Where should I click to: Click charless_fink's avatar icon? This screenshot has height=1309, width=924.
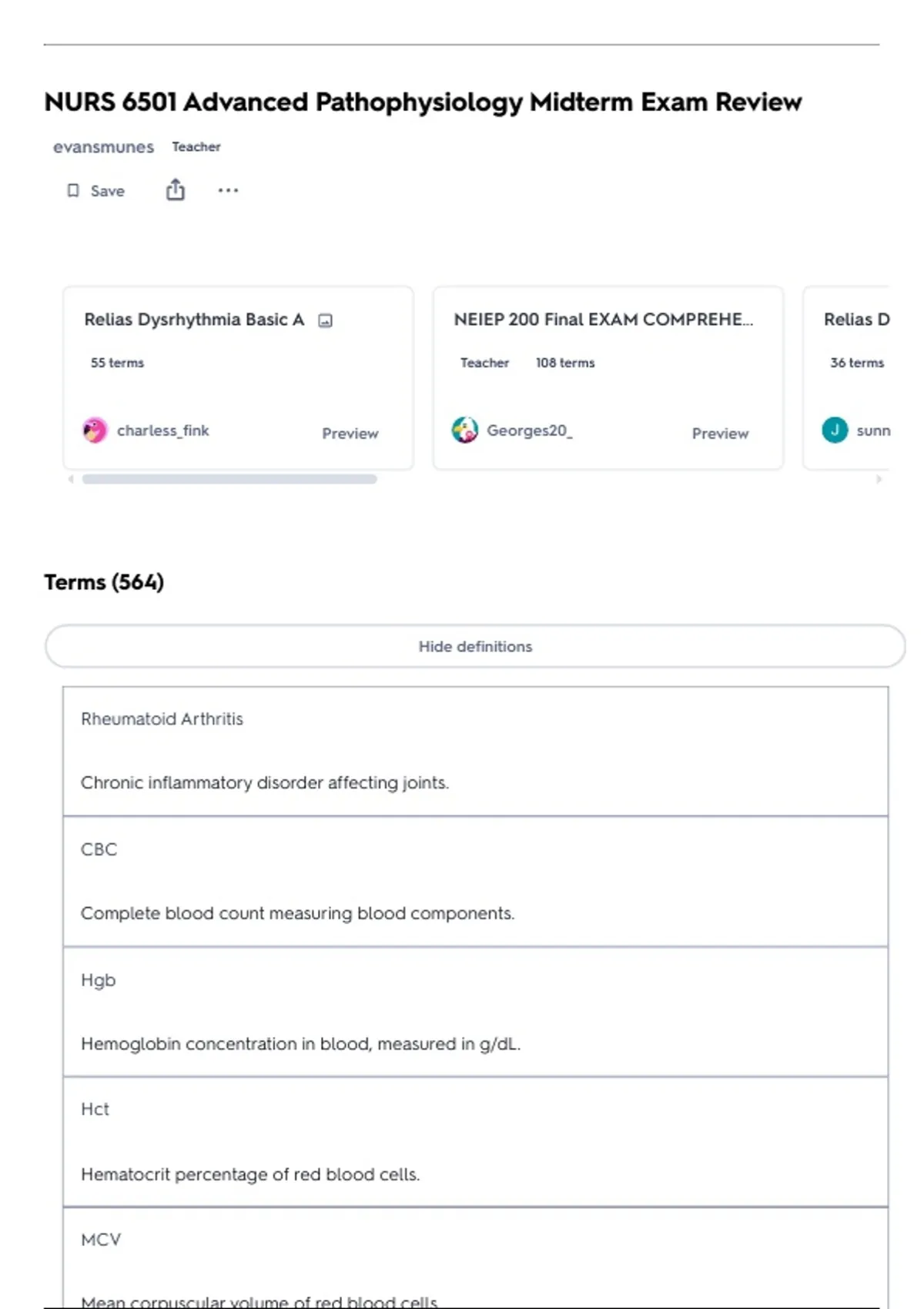click(95, 430)
